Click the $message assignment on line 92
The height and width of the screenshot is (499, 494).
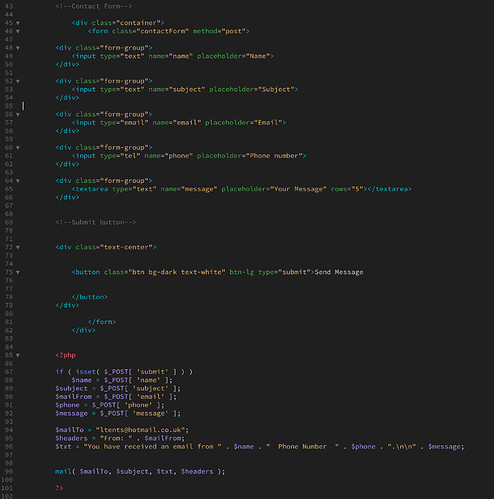118,413
